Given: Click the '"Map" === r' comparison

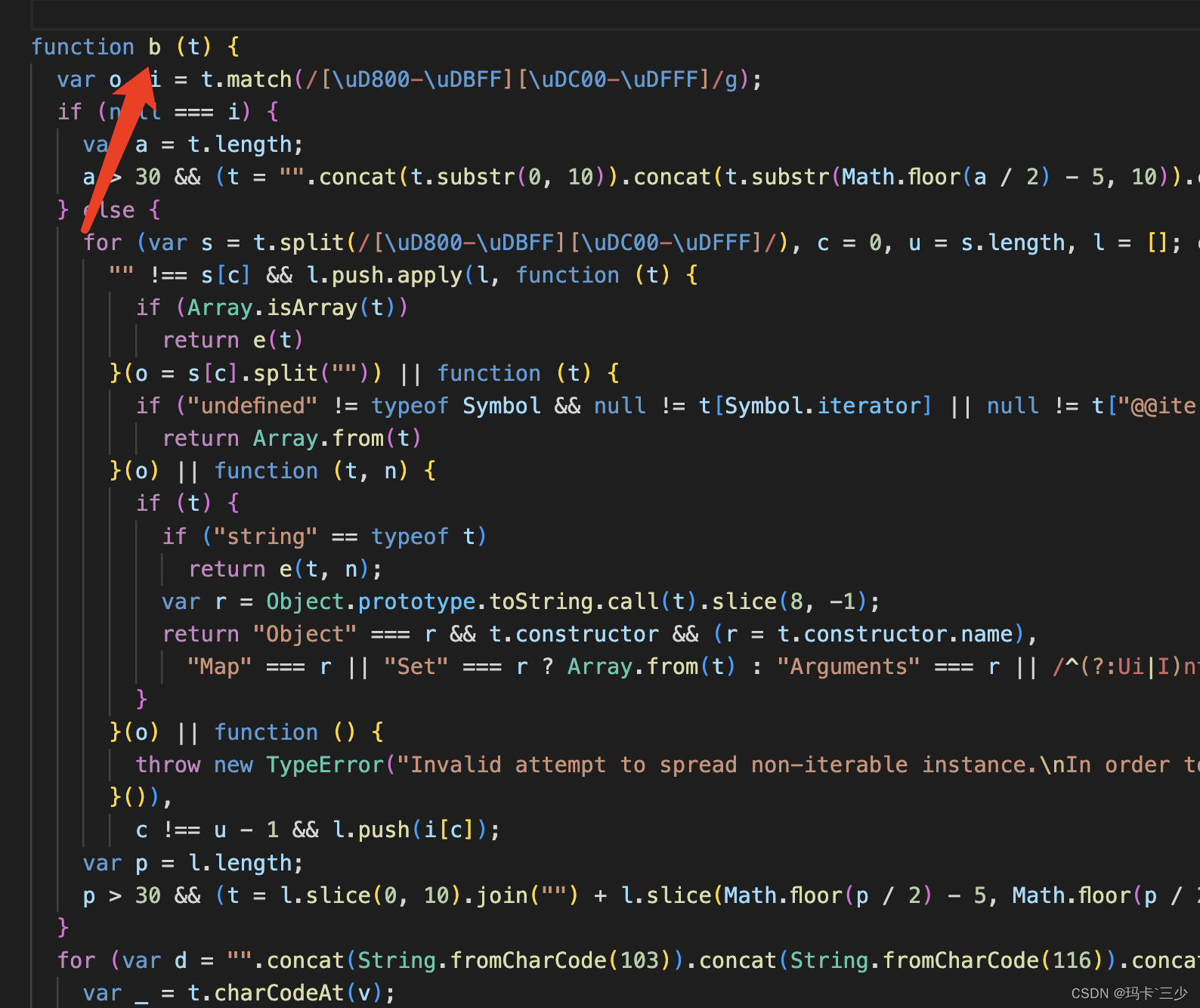Looking at the screenshot, I should [259, 666].
